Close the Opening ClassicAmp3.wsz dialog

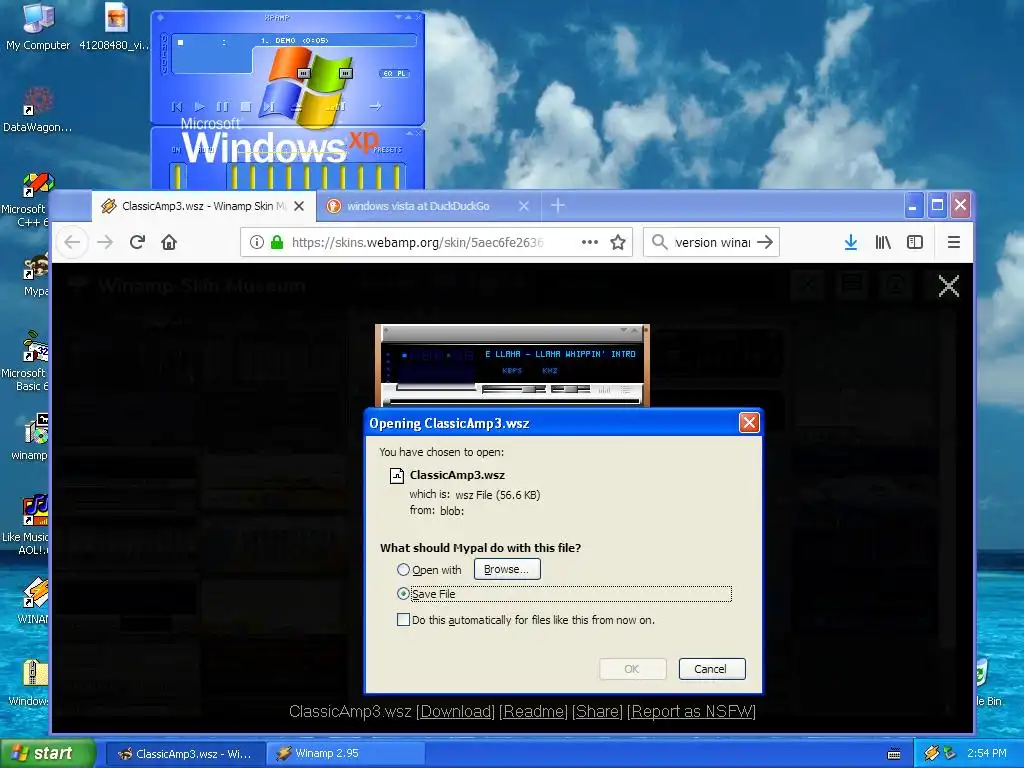coord(749,423)
